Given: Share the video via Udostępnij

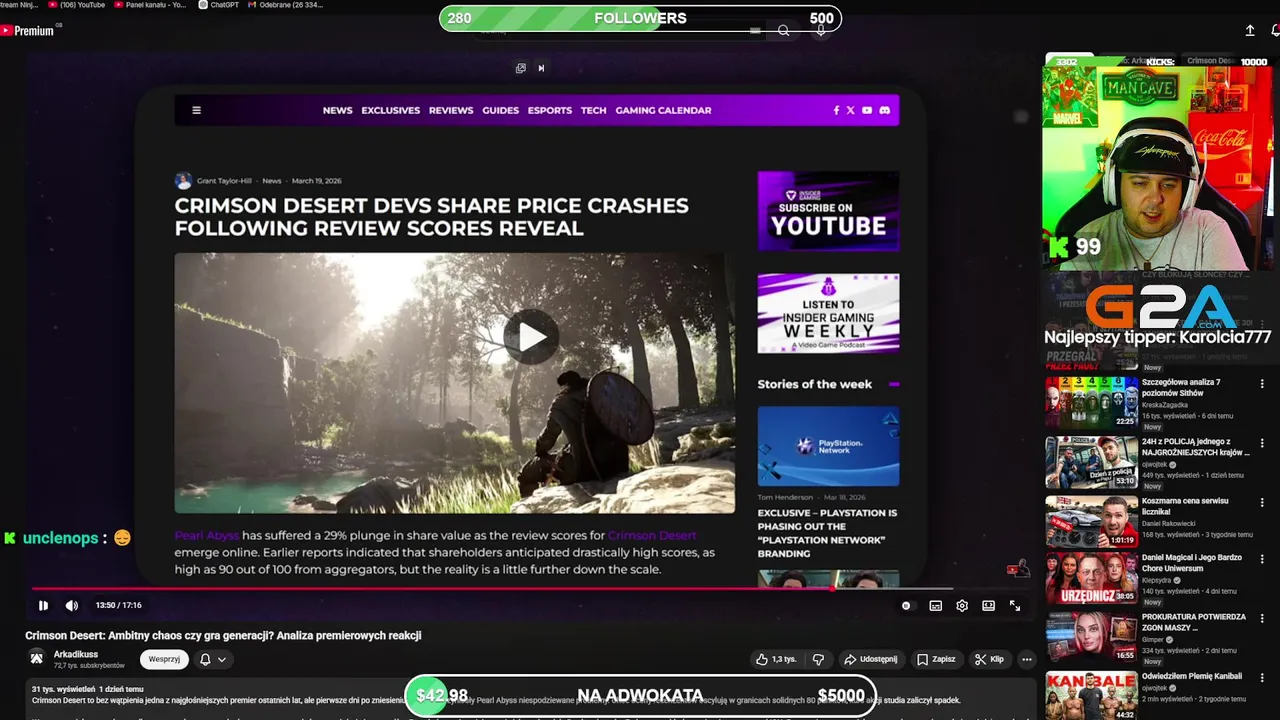Looking at the screenshot, I should [870, 659].
